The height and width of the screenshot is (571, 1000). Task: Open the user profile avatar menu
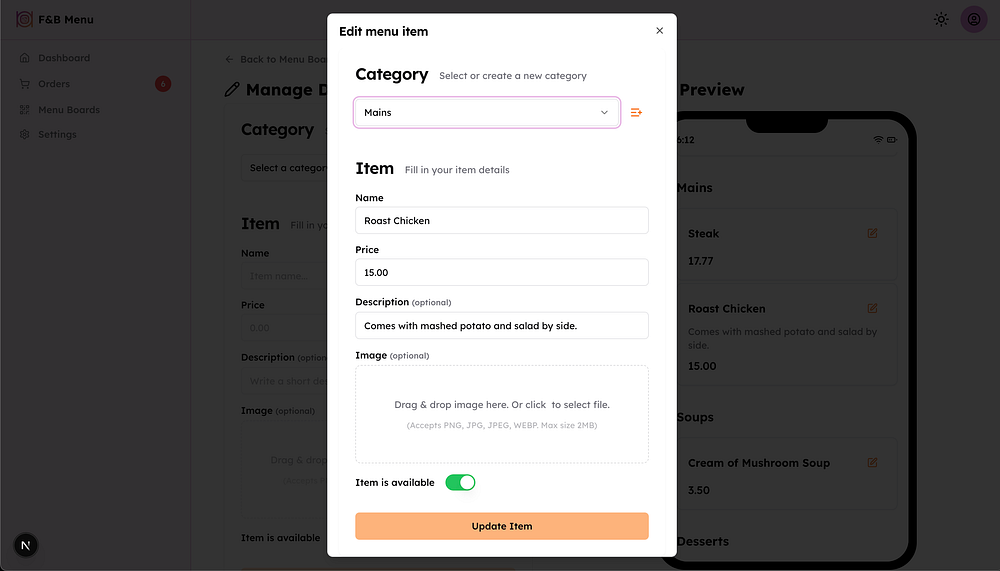[x=974, y=19]
